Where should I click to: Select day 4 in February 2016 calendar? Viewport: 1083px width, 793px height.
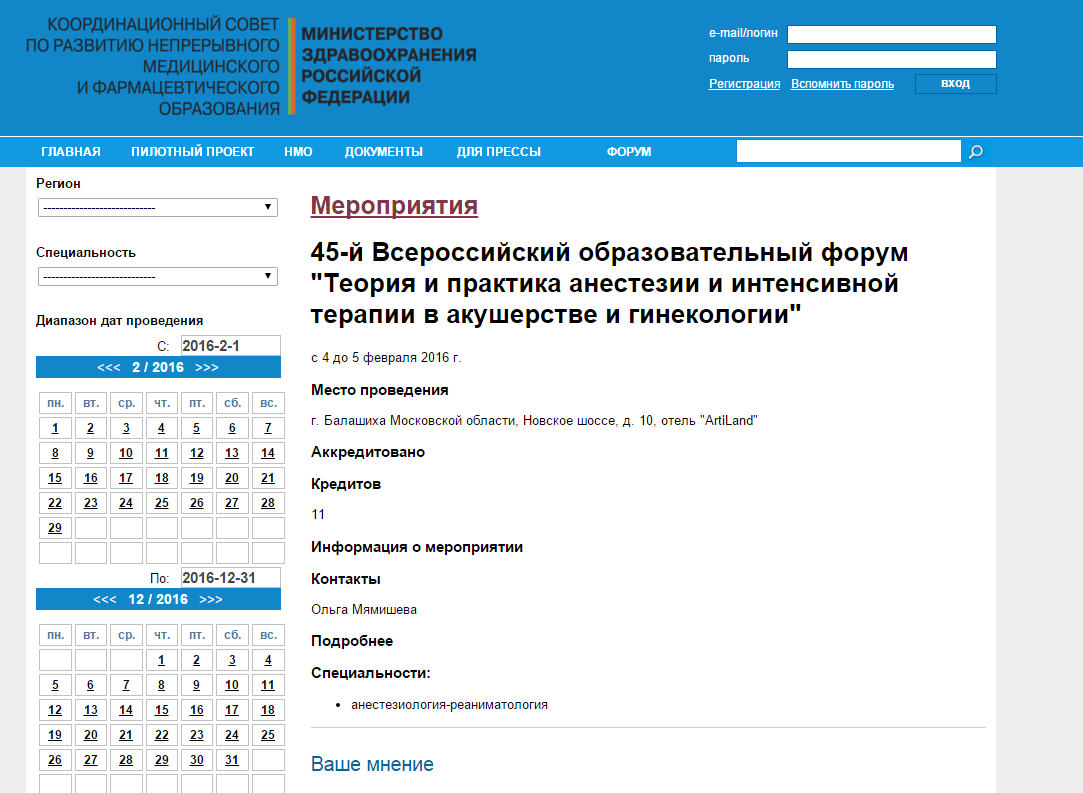(162, 428)
